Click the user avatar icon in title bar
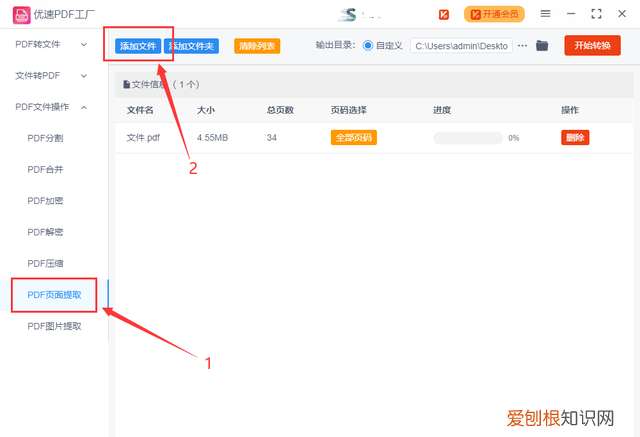 348,15
